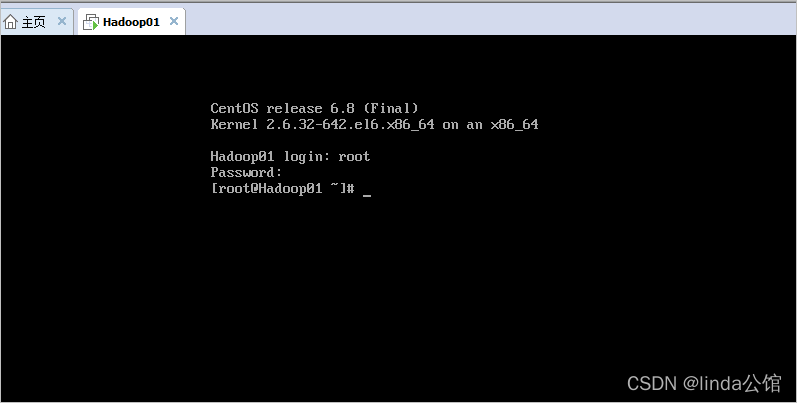Switch to the 主页 tab
This screenshot has height=403, width=797.
point(33,21)
